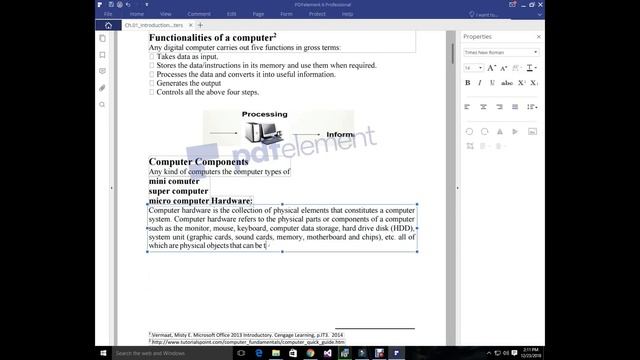Click the 'Computer Components' heading text

[x=198, y=162]
